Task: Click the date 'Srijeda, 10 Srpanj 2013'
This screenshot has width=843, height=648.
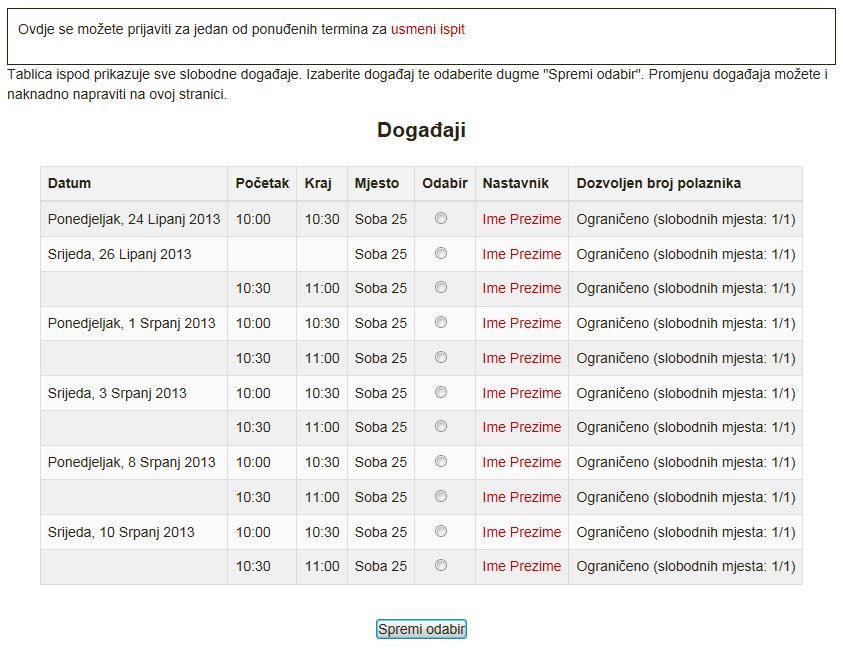Action: click(x=121, y=532)
